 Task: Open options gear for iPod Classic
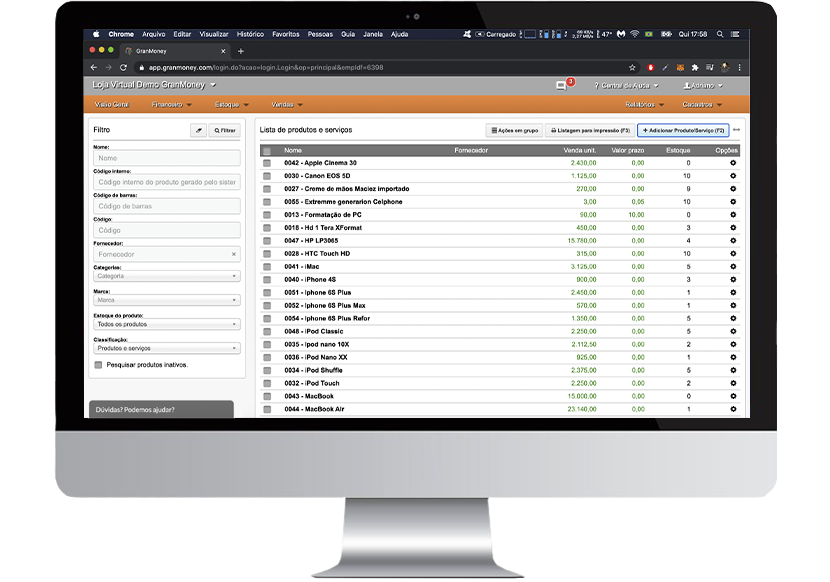coord(733,332)
